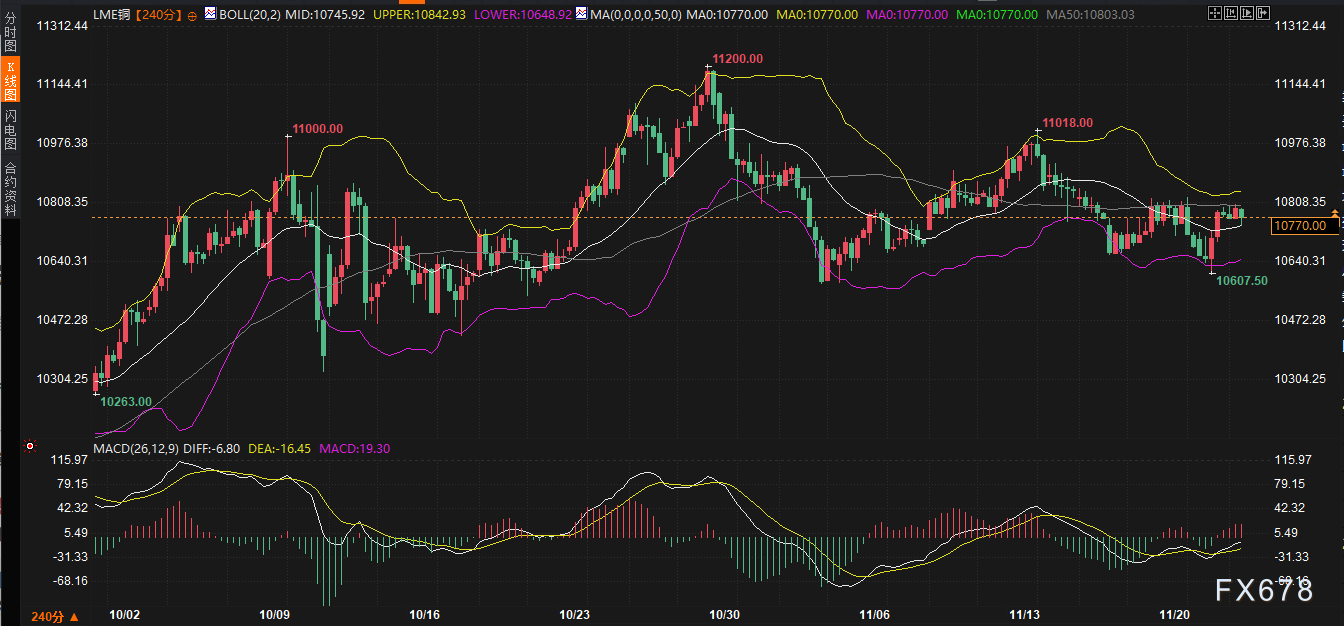Click the red alert dot above MACD axis
Image resolution: width=1344 pixels, height=626 pixels.
click(30, 446)
